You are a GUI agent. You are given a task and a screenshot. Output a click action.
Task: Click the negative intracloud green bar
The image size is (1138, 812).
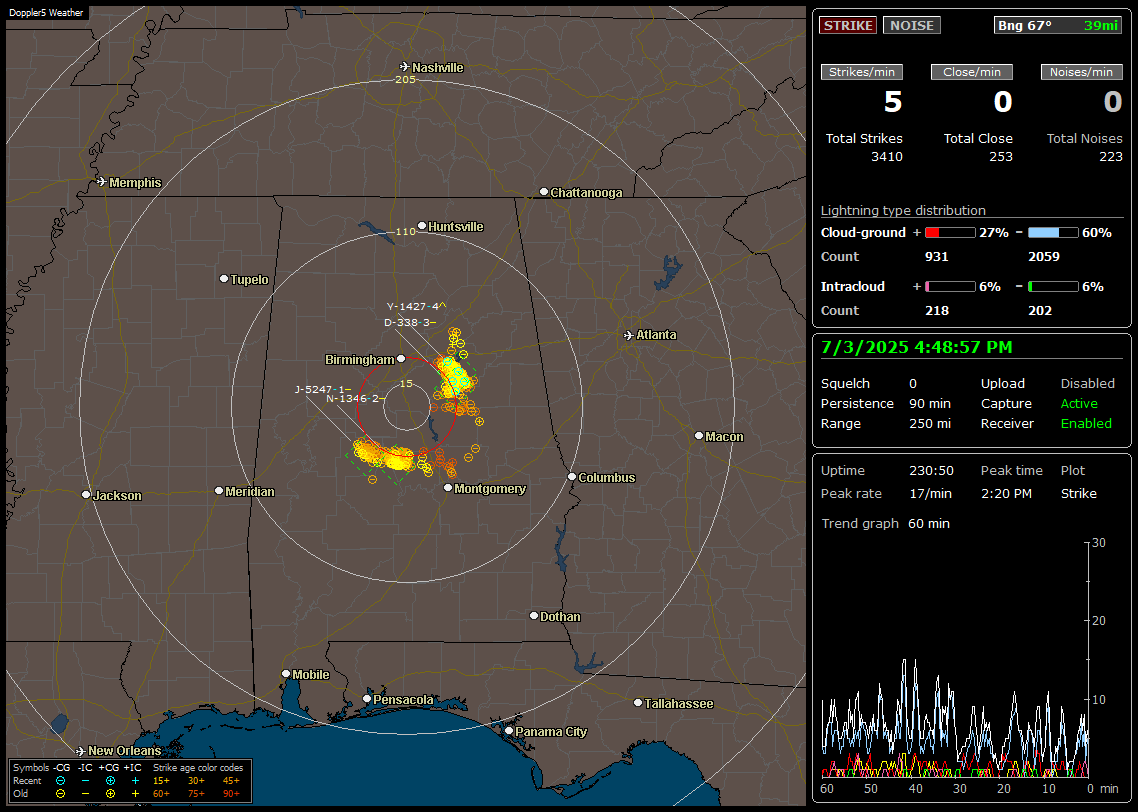pyautogui.click(x=1053, y=287)
